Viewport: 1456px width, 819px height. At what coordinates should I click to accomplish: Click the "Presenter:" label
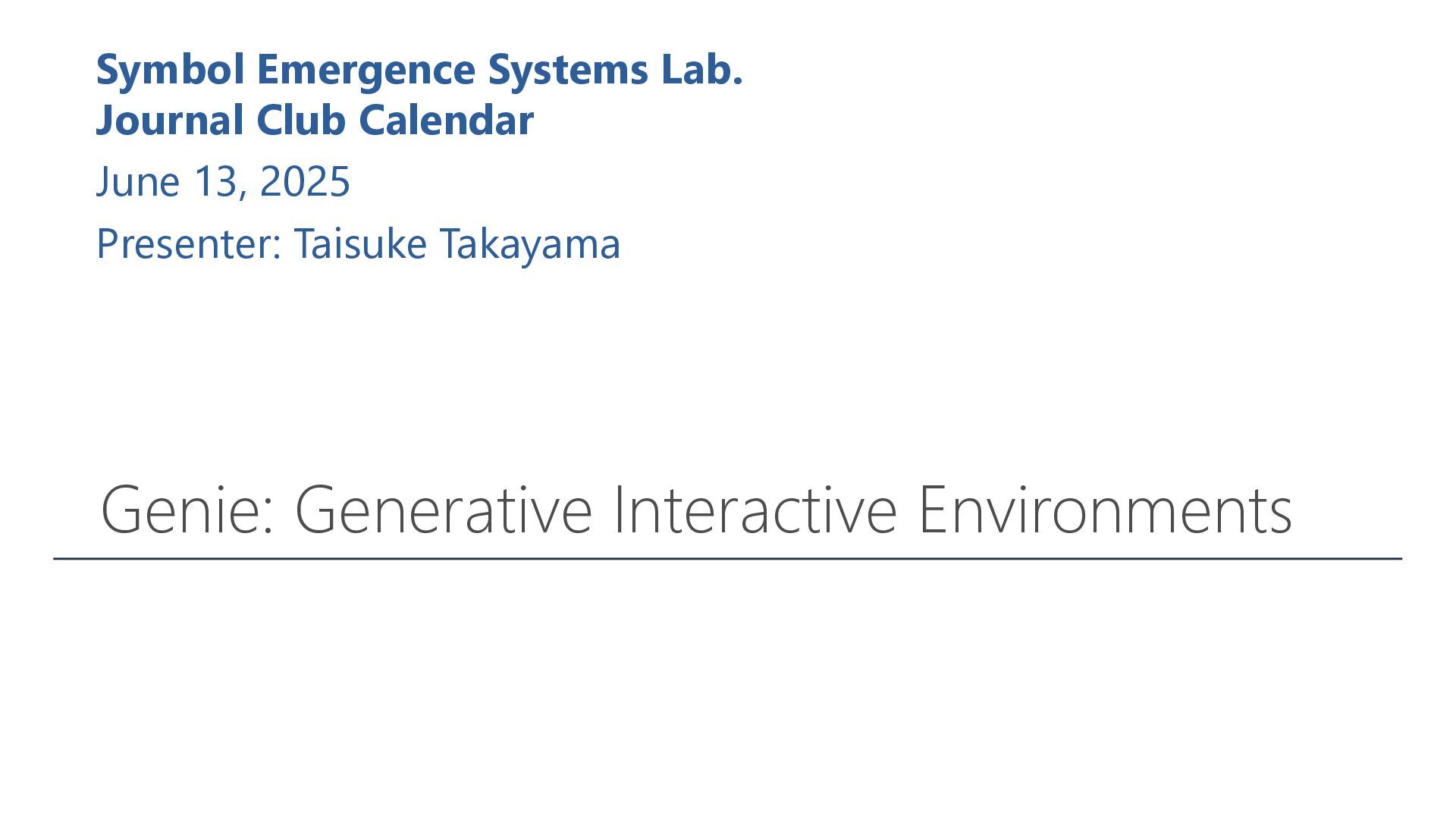[189, 244]
